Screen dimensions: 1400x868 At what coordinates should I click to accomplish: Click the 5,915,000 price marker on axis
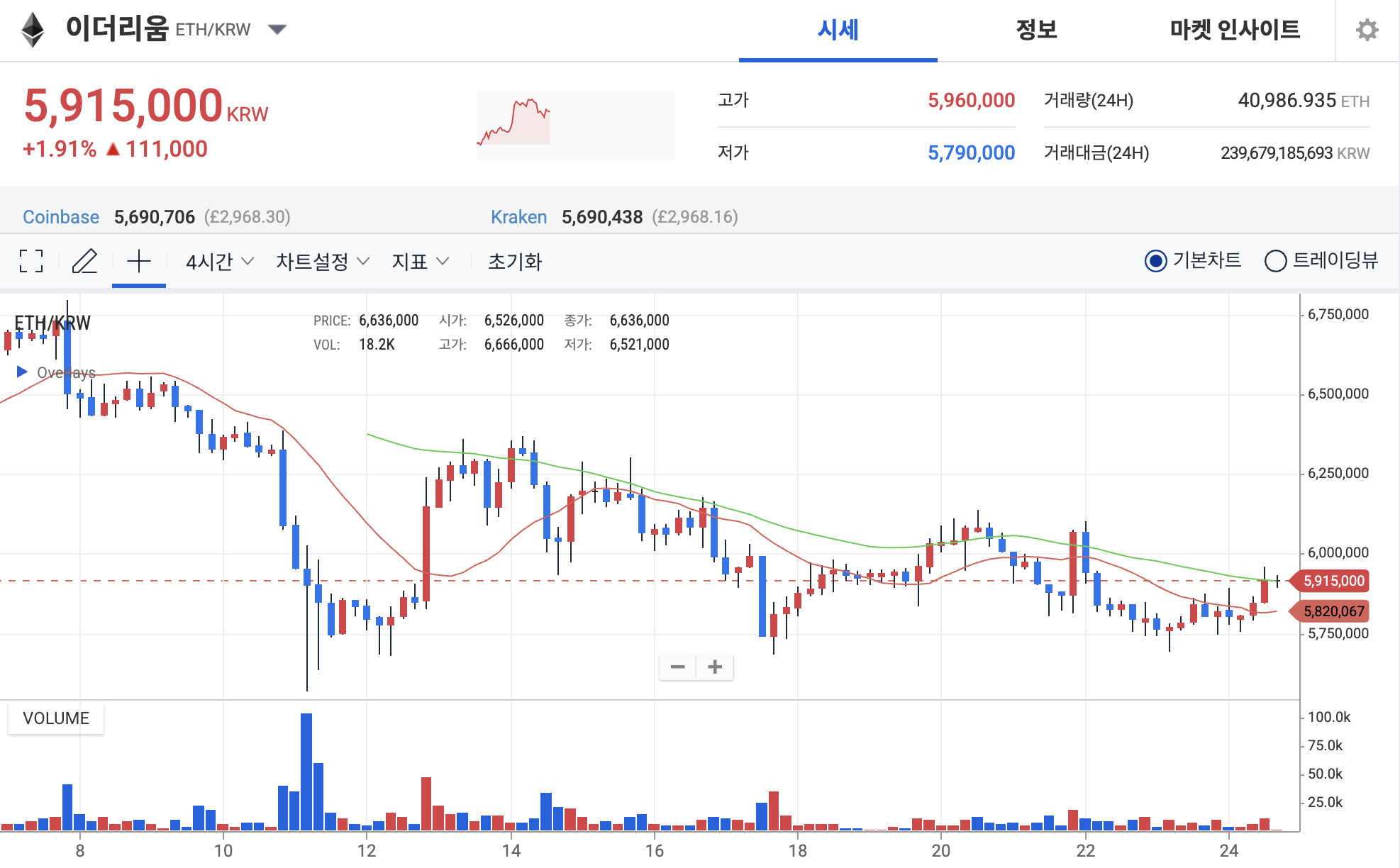point(1336,581)
